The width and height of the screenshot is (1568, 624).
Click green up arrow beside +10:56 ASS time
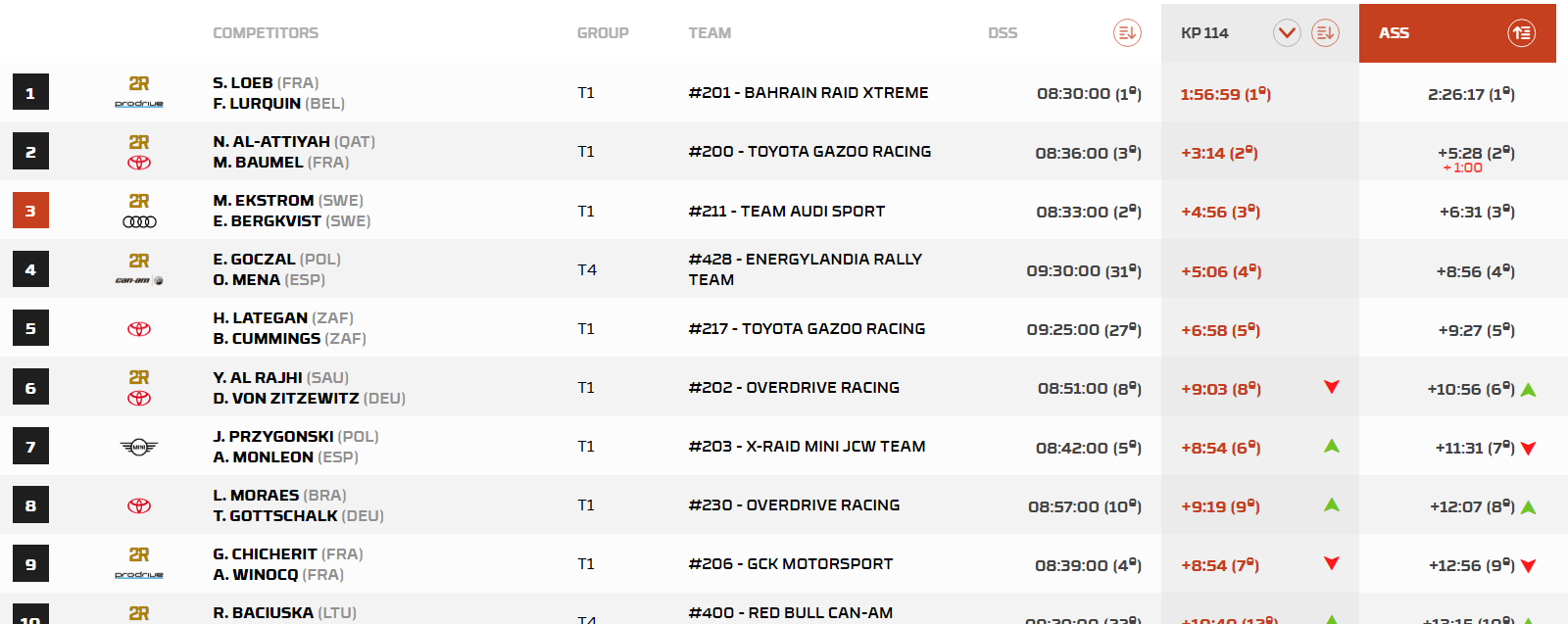[1529, 390]
